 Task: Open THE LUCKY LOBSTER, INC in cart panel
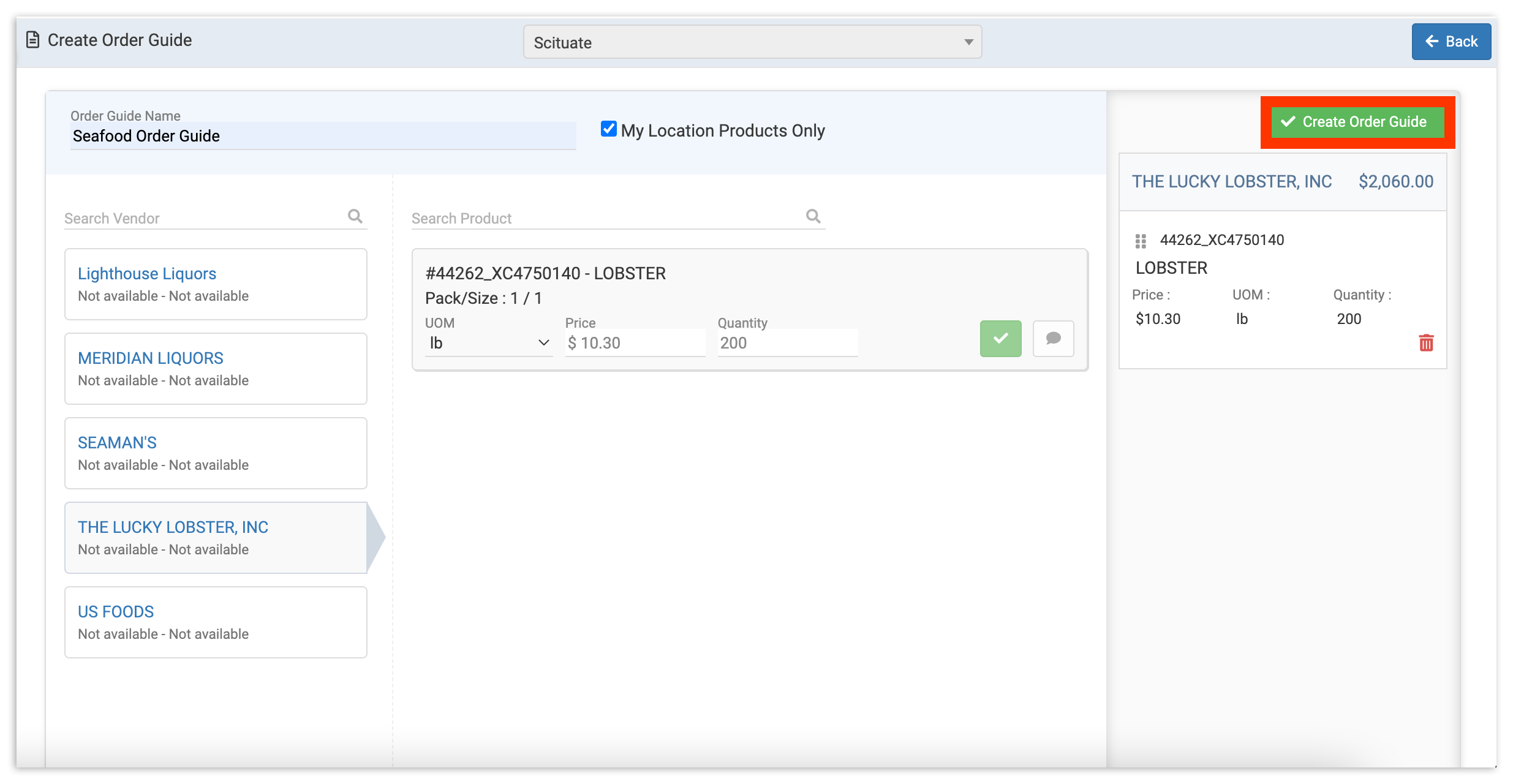pyautogui.click(x=1232, y=181)
